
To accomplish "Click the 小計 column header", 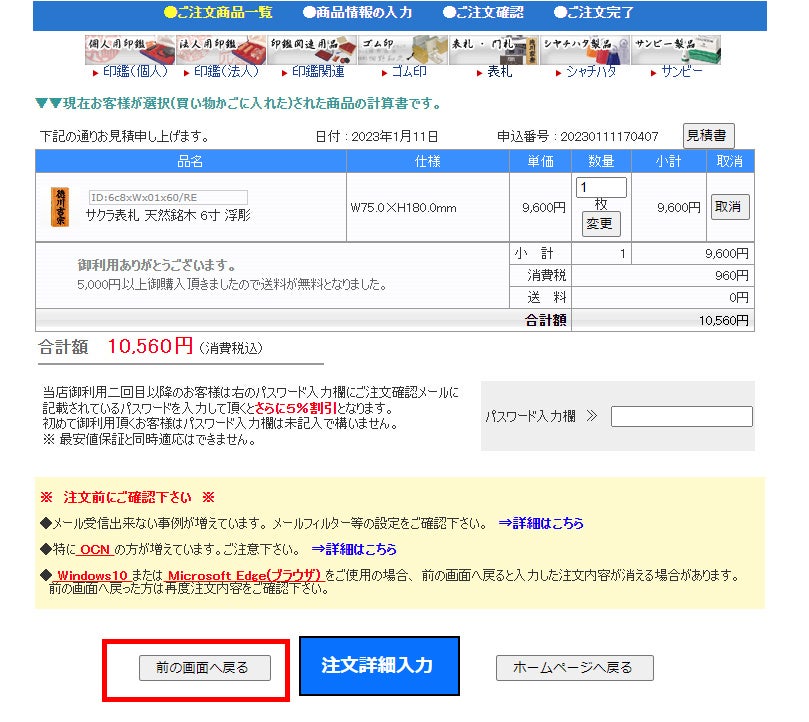I will pyautogui.click(x=669, y=162).
